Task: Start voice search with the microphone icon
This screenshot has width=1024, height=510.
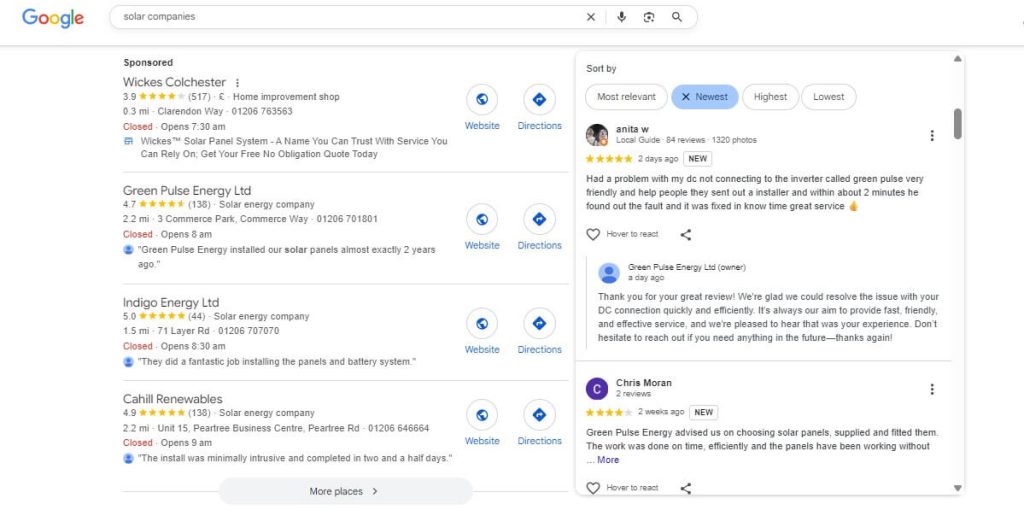Action: [621, 17]
